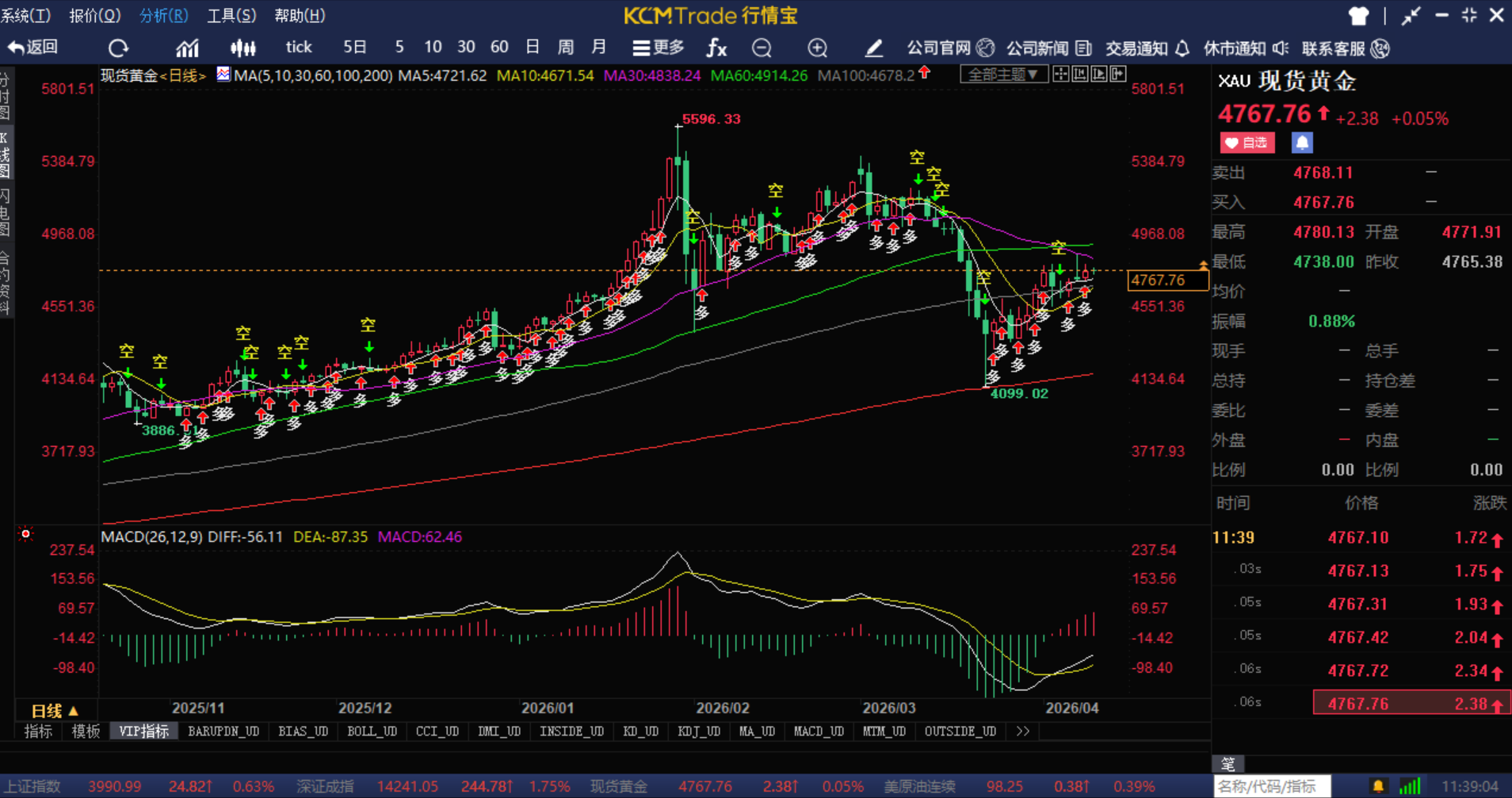Click the chart shift-right arrow icon
1512x798 pixels.
click(x=1118, y=74)
